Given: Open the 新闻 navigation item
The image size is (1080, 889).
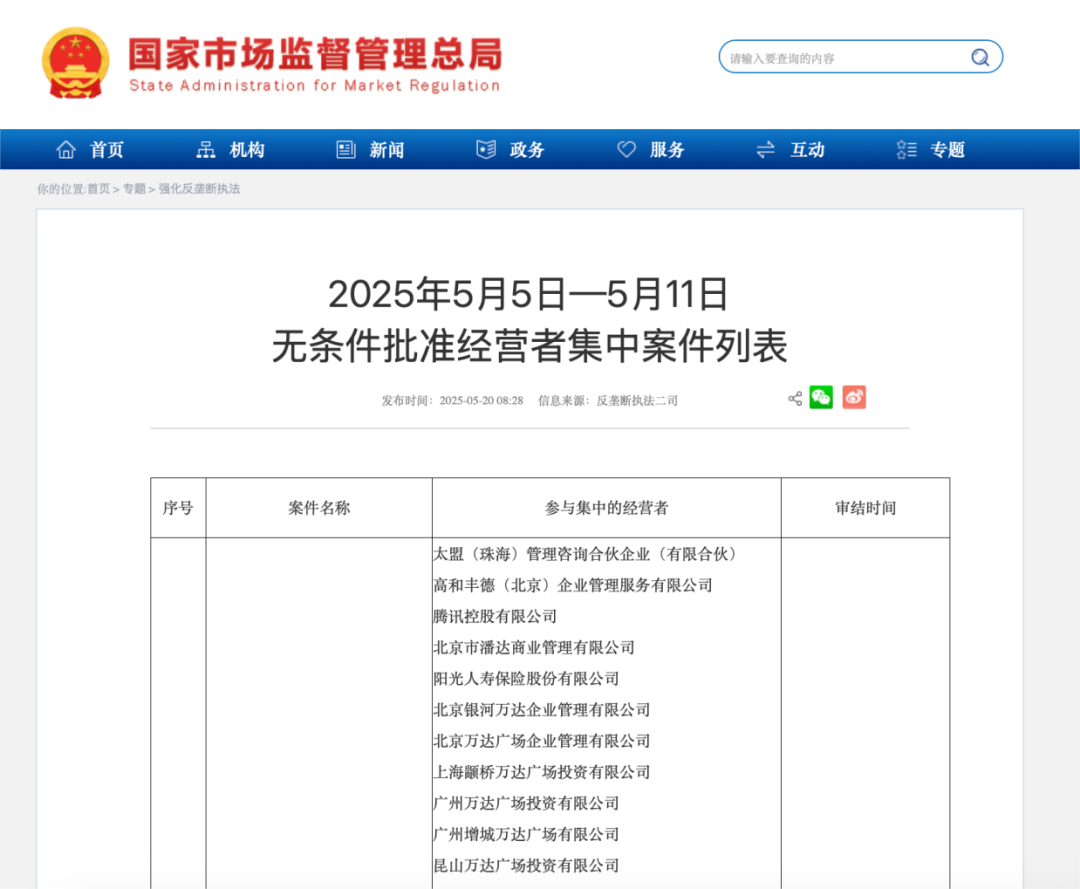Looking at the screenshot, I should (387, 149).
